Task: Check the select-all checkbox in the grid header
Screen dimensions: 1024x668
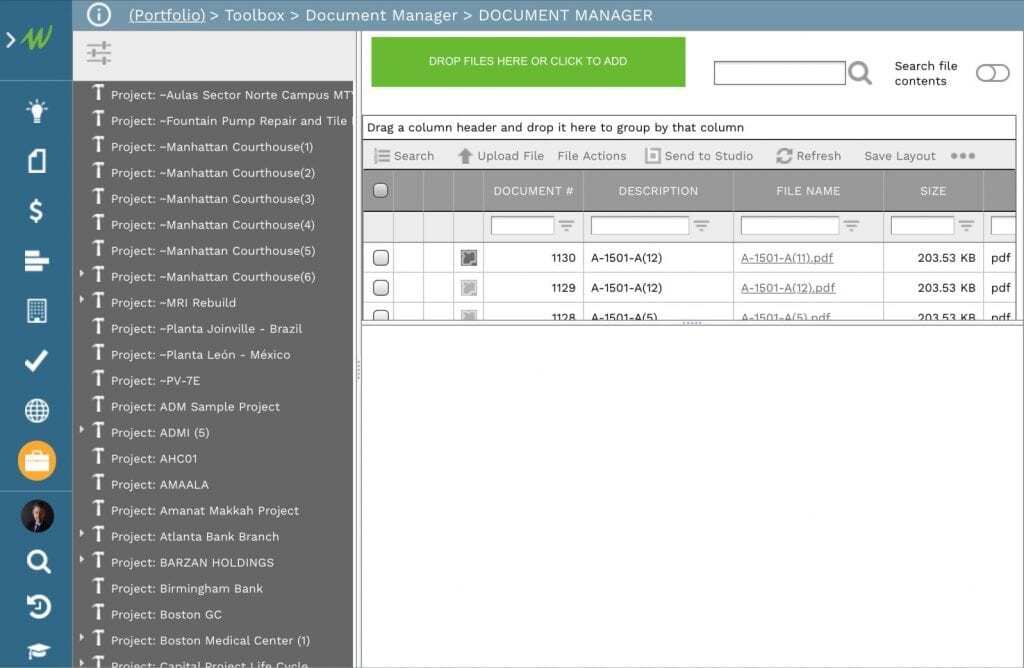Action: pyautogui.click(x=381, y=191)
